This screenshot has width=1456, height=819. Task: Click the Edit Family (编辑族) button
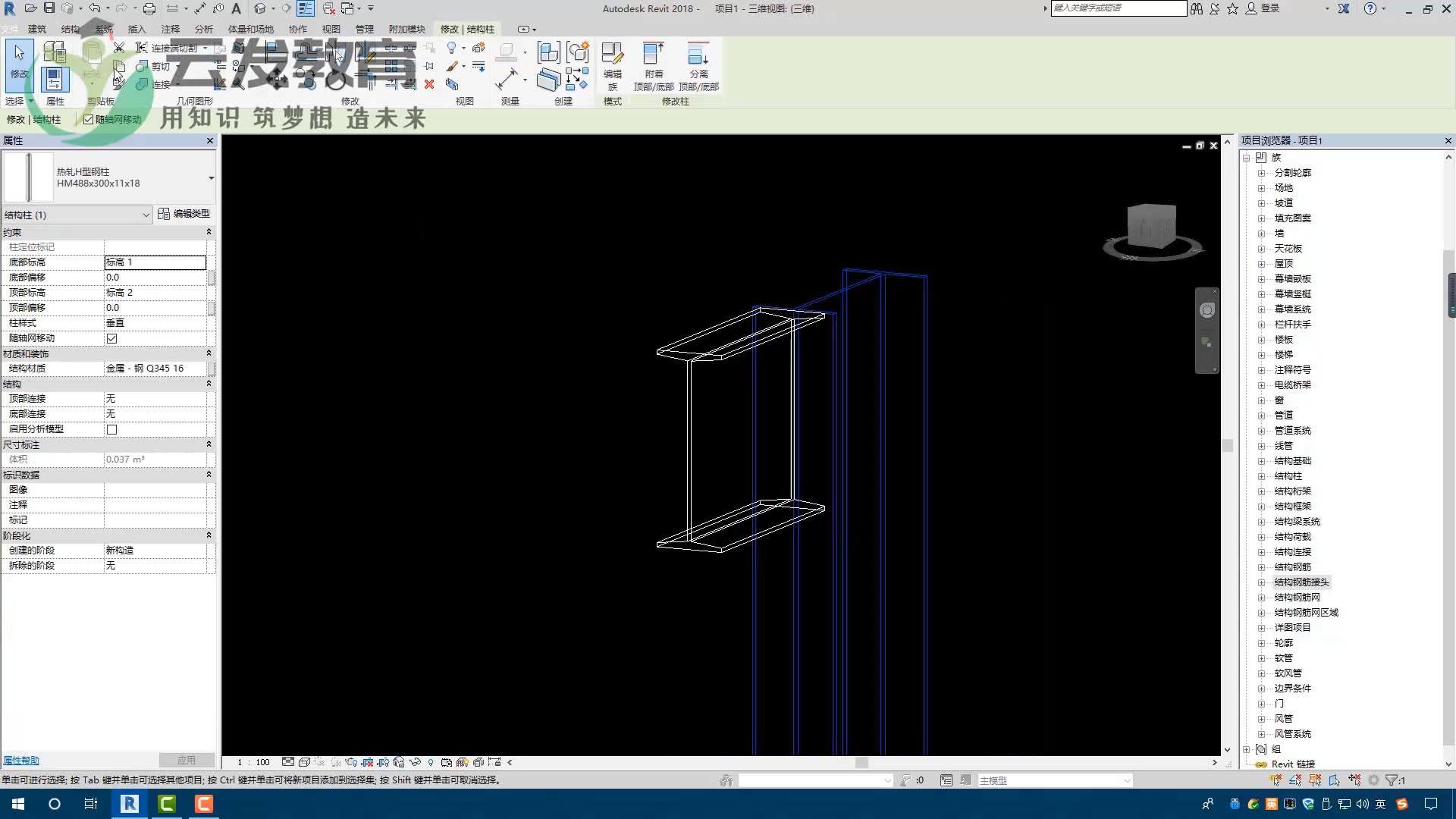coord(612,64)
